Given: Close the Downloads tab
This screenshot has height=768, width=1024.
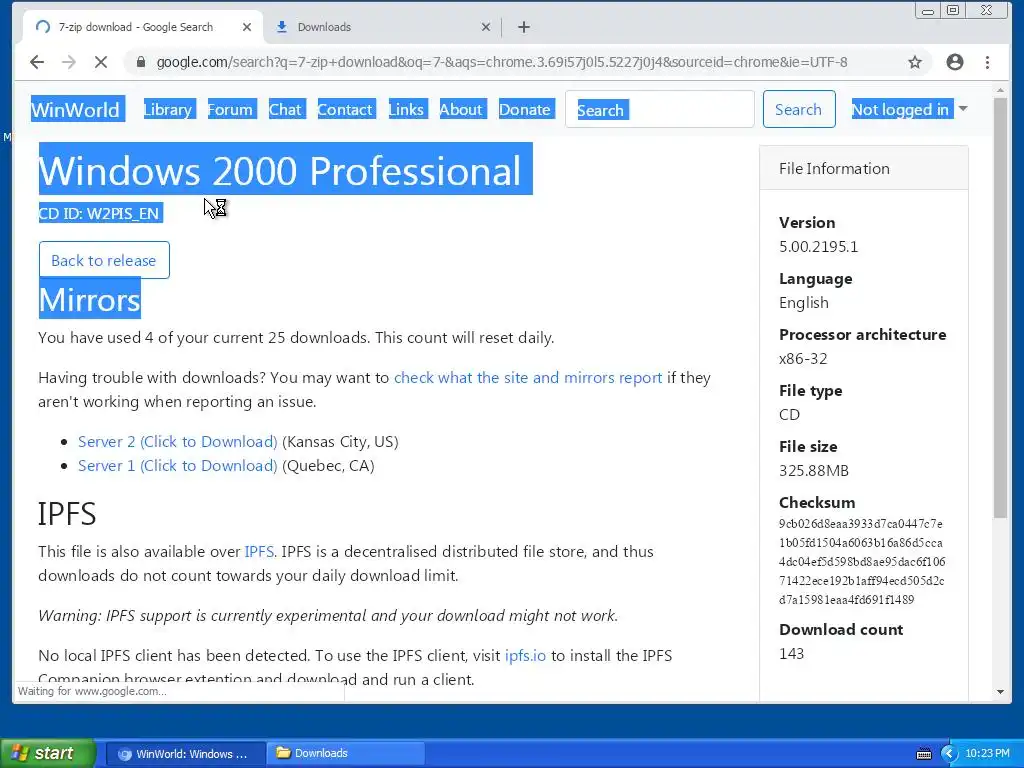Looking at the screenshot, I should point(485,27).
